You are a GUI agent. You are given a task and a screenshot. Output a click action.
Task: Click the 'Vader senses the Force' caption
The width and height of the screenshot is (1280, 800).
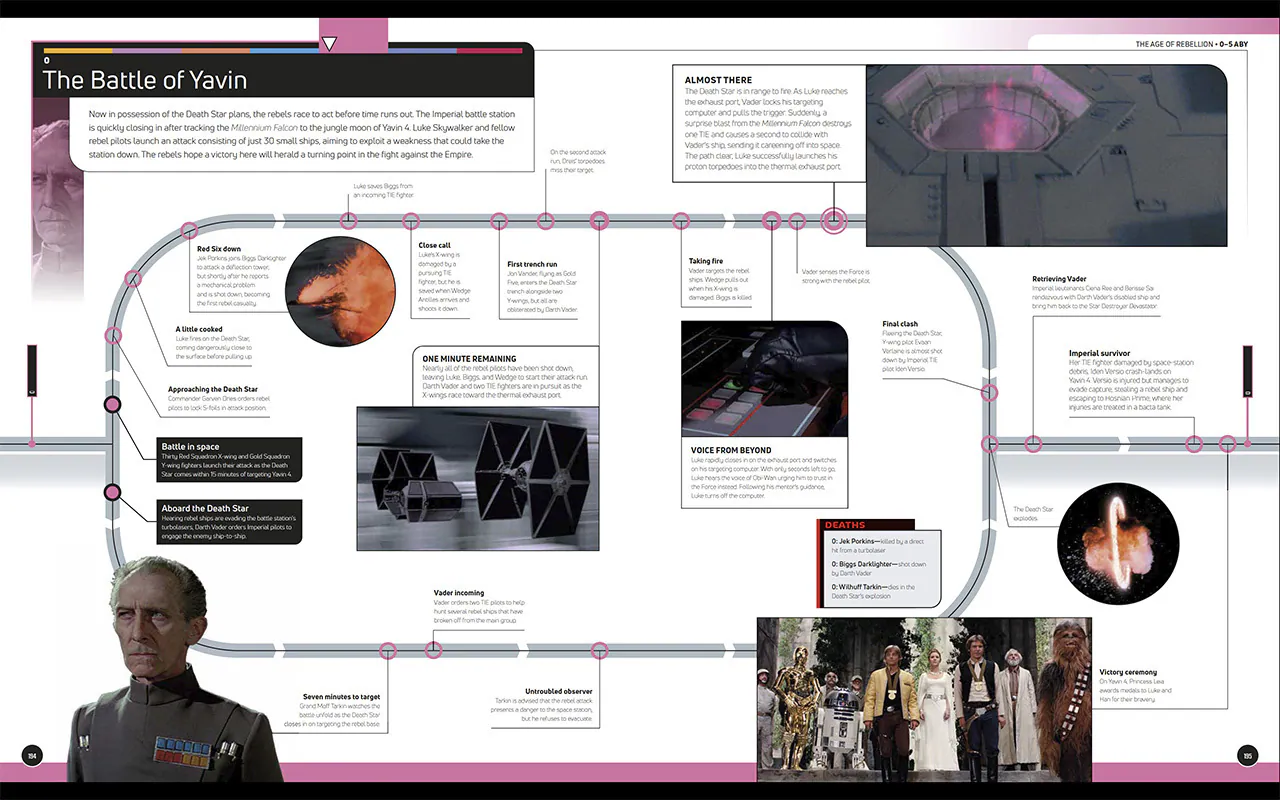click(835, 276)
